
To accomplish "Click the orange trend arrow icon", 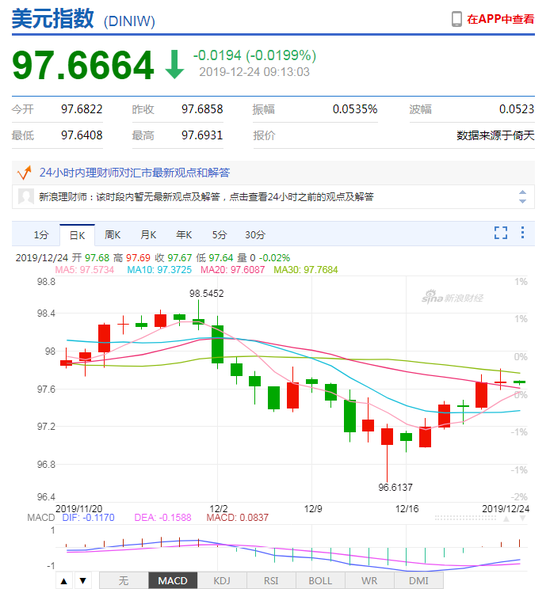I will (24, 172).
